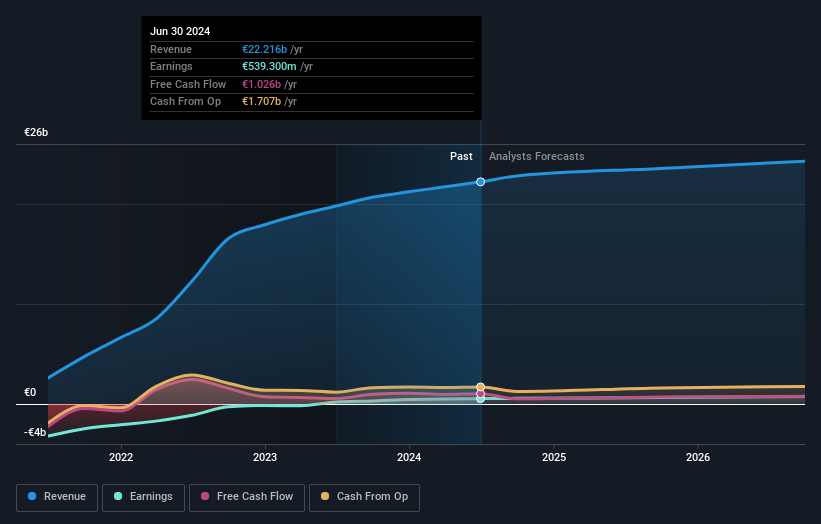
Task: Toggle the Earnings legend button
Action: tap(143, 497)
